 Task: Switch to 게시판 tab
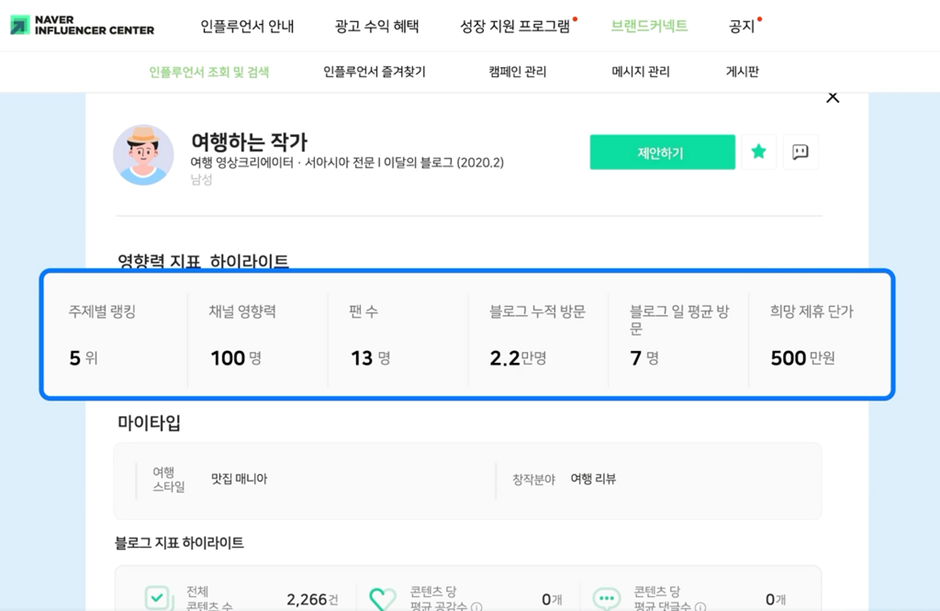tap(742, 72)
